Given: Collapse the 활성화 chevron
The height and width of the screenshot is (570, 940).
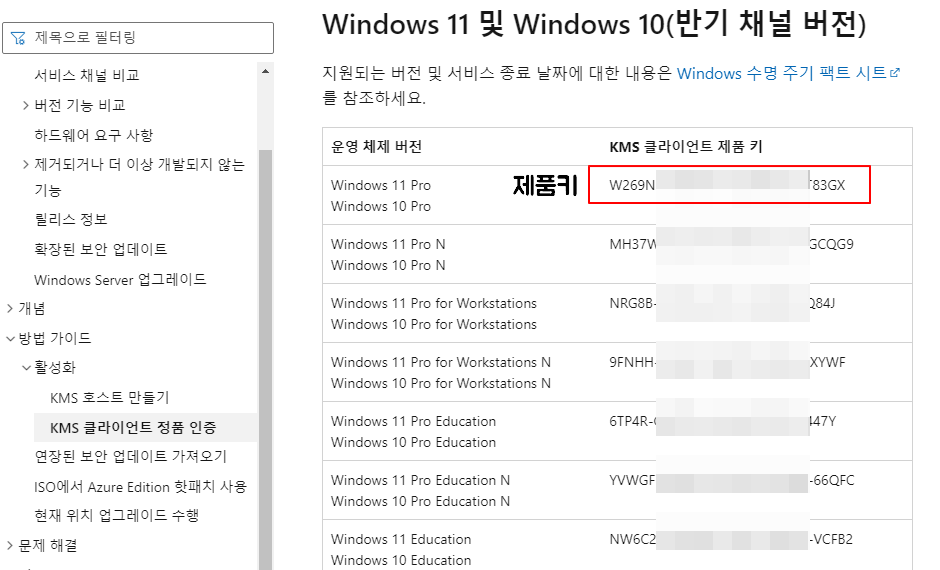Looking at the screenshot, I should pyautogui.click(x=26, y=367).
